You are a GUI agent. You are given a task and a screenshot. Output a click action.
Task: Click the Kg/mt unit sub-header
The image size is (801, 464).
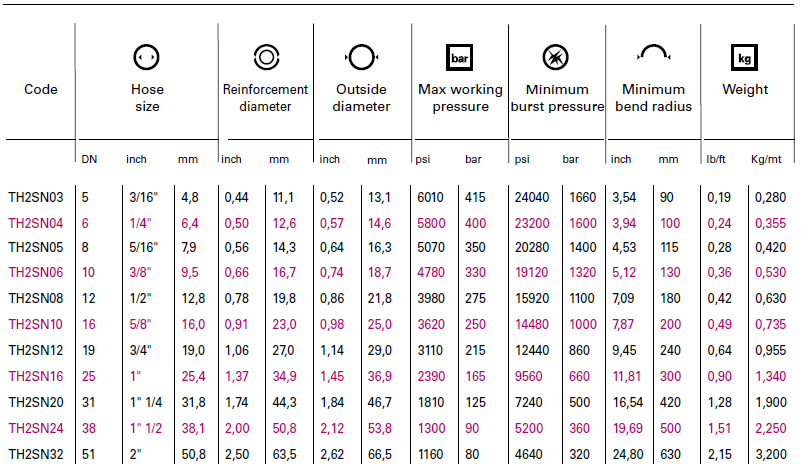[766, 159]
